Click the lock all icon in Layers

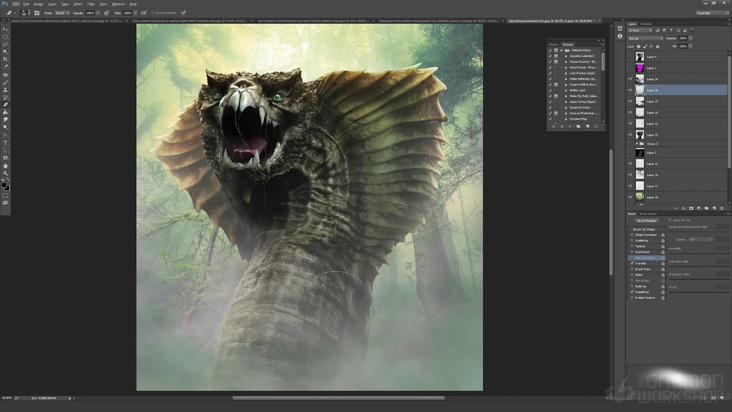(658, 46)
